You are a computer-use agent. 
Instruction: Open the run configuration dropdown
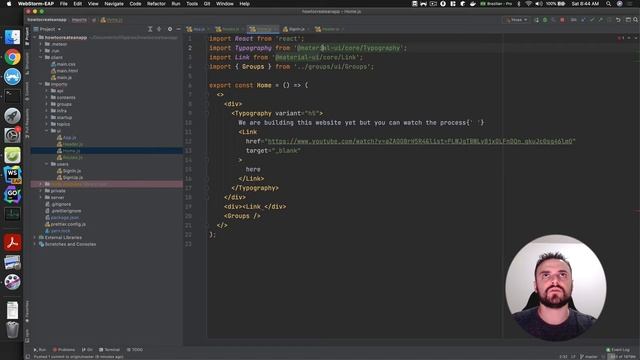point(517,20)
